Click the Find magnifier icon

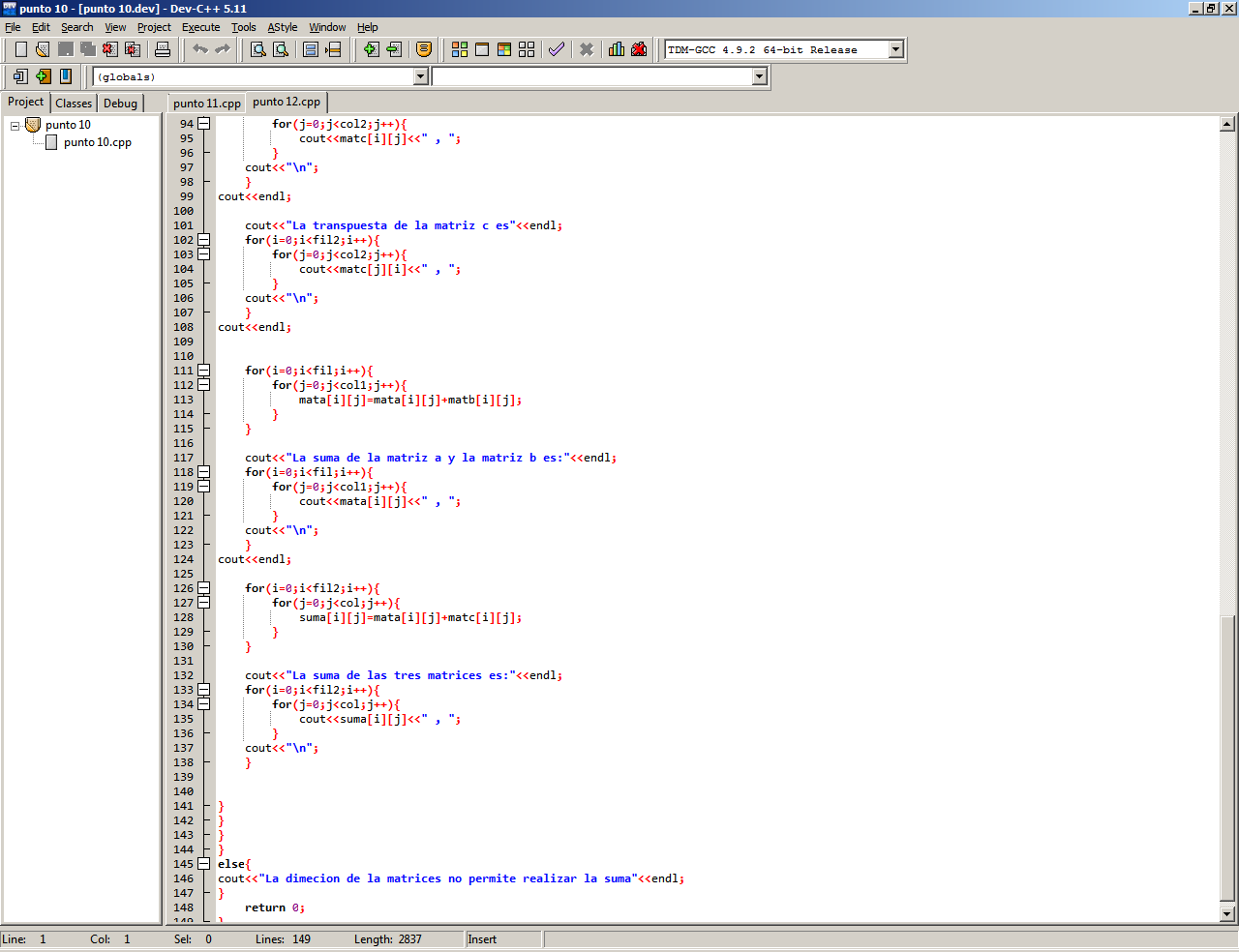coord(258,49)
